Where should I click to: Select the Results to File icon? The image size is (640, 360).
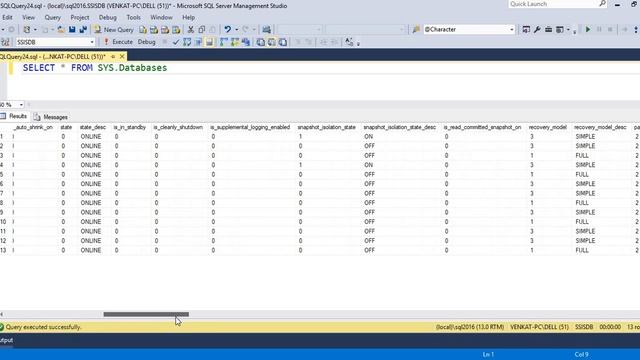tap(282, 42)
